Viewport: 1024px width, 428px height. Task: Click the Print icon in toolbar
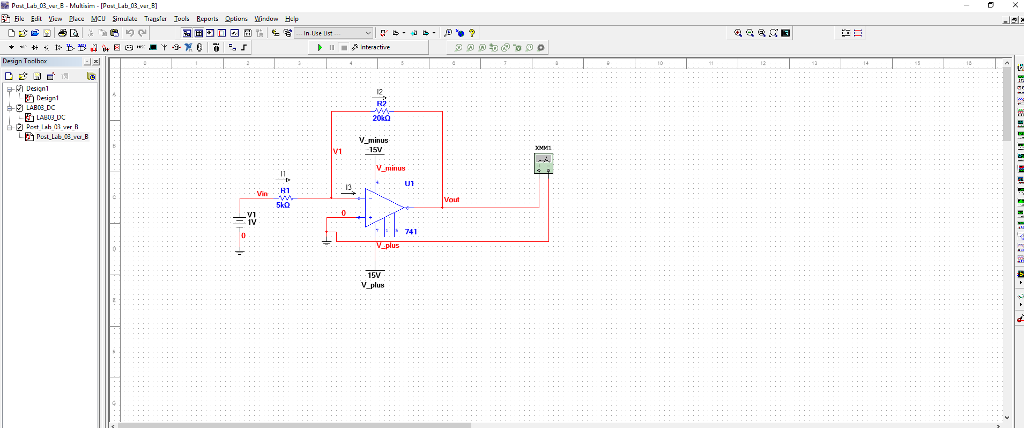61,33
